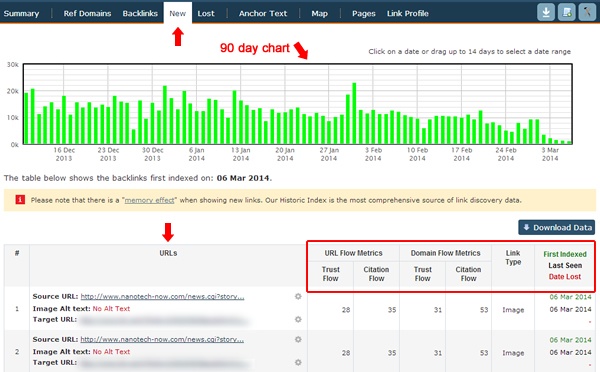Select the 20 Jan 2014 date on chart
The width and height of the screenshot is (600, 372).
[x=285, y=154]
